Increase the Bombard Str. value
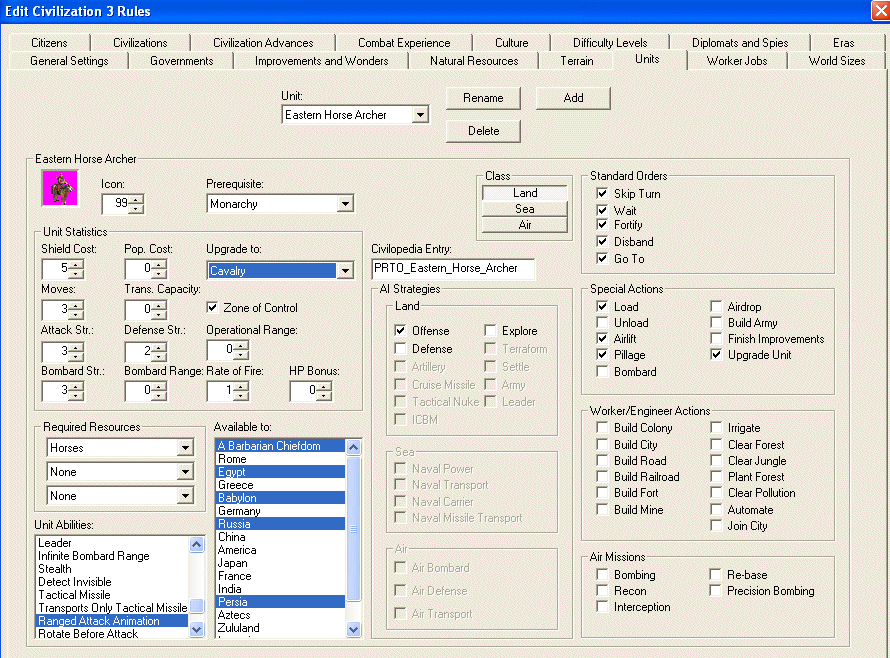 75,386
